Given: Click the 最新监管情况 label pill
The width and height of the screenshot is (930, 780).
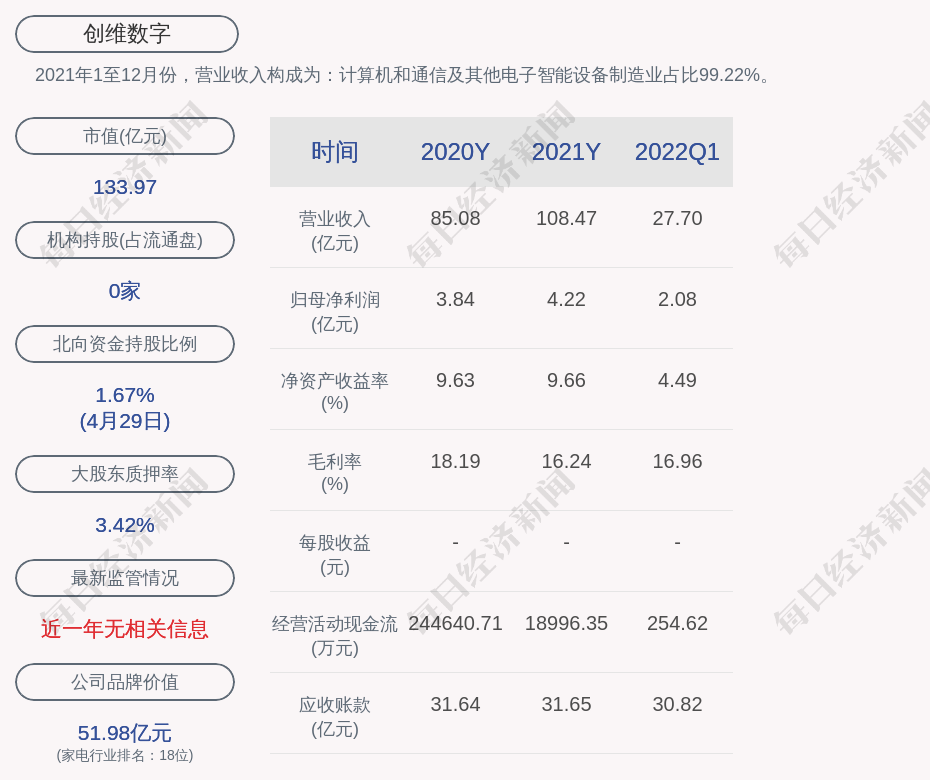Looking at the screenshot, I should point(125,578).
